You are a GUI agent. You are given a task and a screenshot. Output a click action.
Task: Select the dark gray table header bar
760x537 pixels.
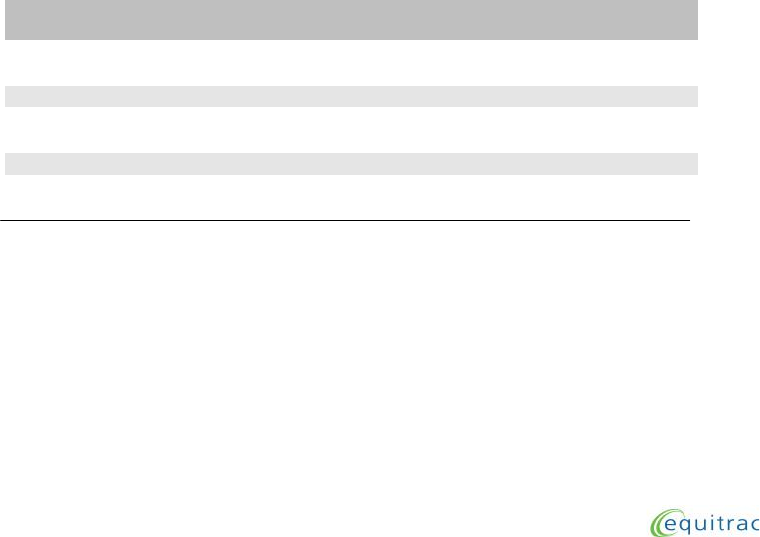coord(351,20)
